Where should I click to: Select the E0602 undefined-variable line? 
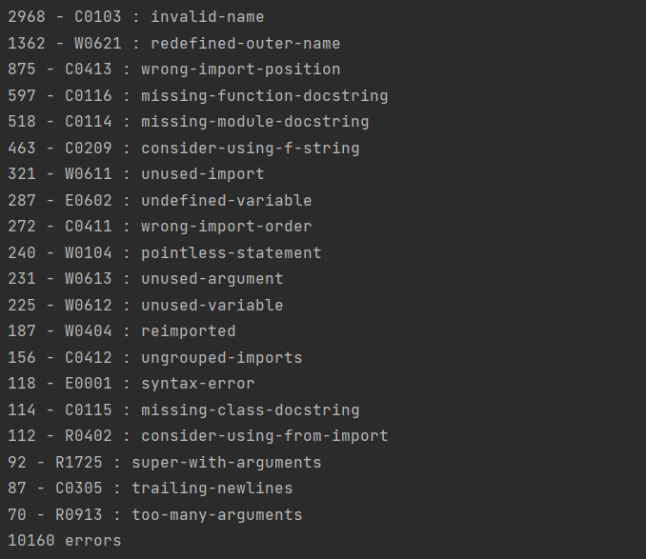[x=159, y=200]
